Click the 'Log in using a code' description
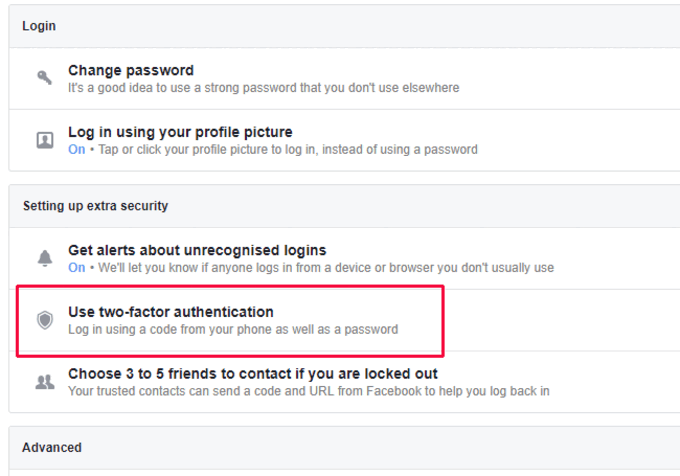The image size is (680, 476). click(x=233, y=329)
